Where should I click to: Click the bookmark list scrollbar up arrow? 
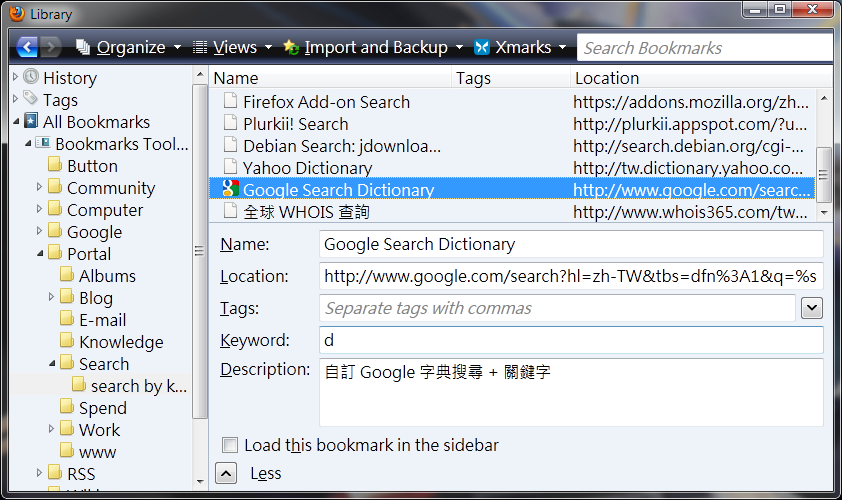coord(824,99)
